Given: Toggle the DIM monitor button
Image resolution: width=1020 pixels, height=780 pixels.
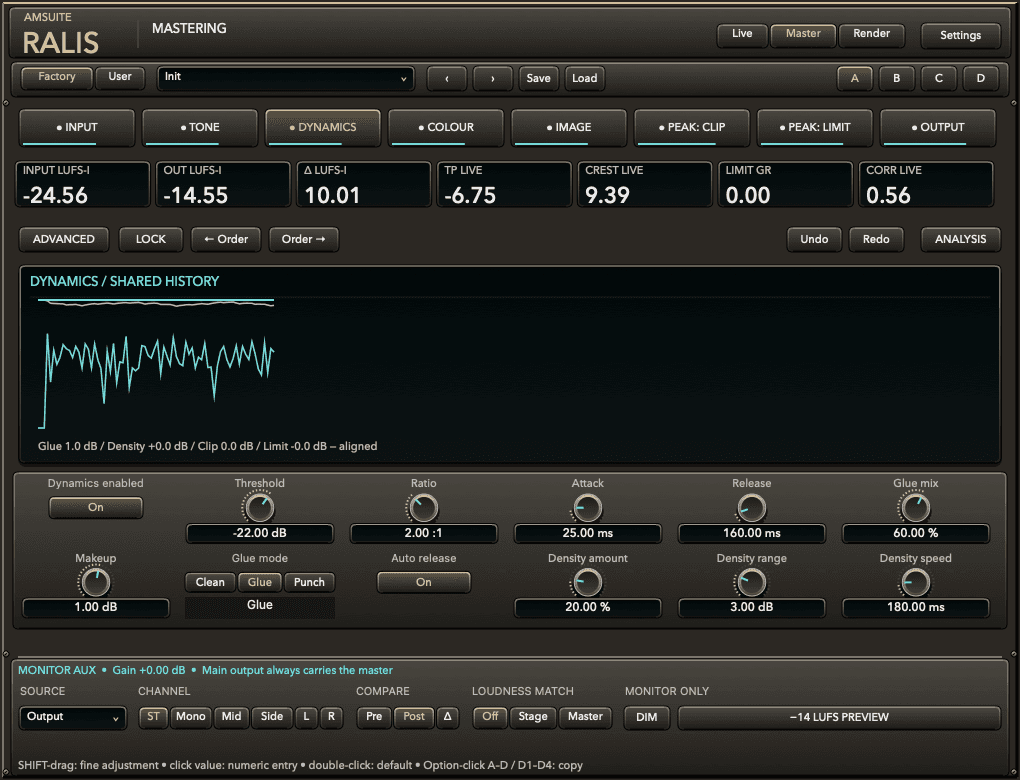Looking at the screenshot, I should tap(647, 717).
